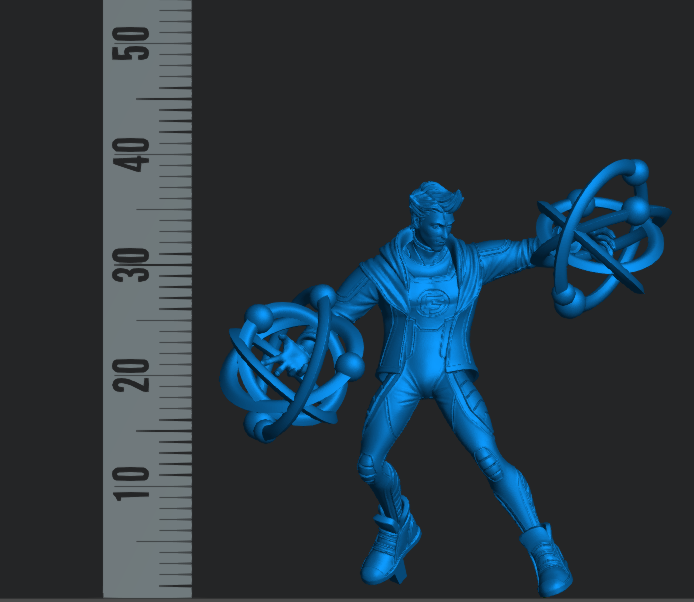
Task: Click the "20" label on the ruler
Action: [131, 375]
